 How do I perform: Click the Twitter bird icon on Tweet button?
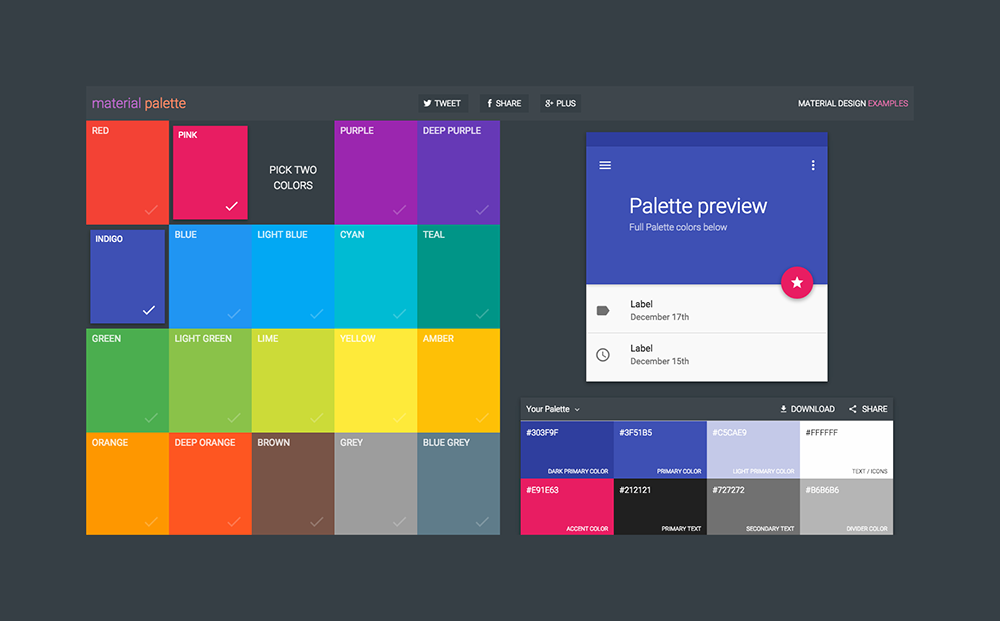(426, 103)
